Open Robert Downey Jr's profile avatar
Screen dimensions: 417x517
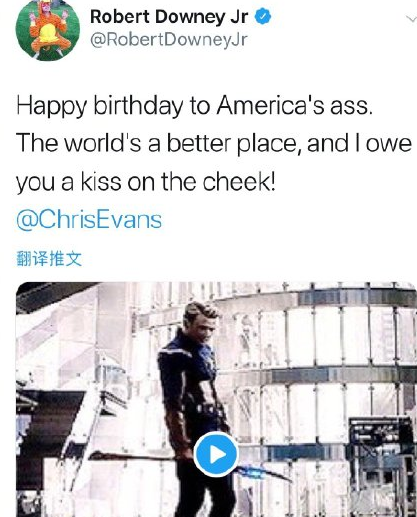[x=48, y=29]
